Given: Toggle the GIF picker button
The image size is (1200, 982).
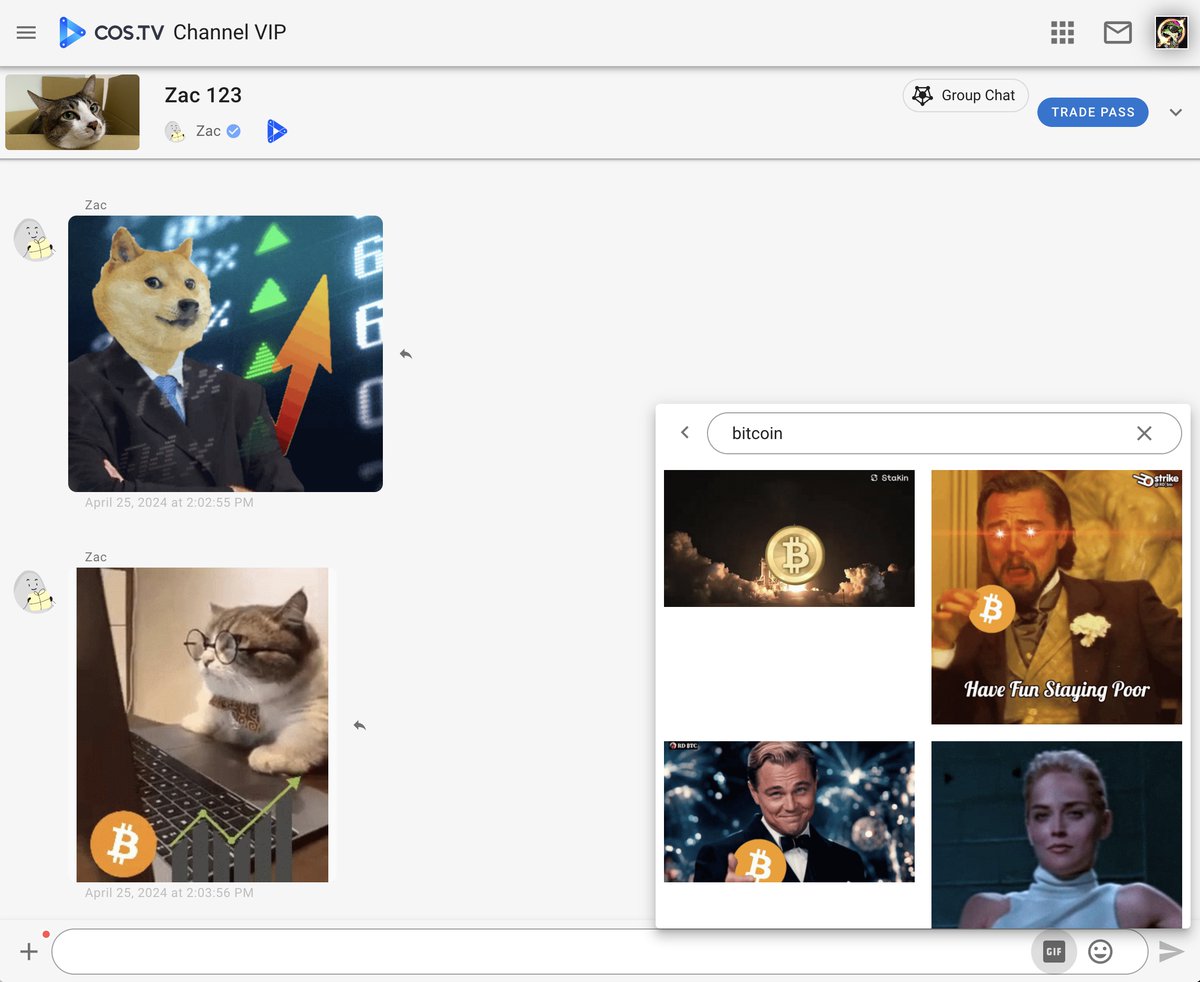Looking at the screenshot, I should click(1053, 952).
